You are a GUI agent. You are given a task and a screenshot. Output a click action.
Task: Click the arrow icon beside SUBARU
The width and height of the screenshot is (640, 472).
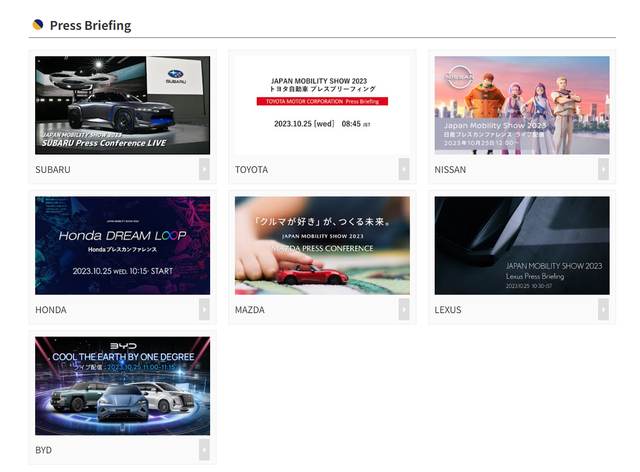(x=204, y=169)
